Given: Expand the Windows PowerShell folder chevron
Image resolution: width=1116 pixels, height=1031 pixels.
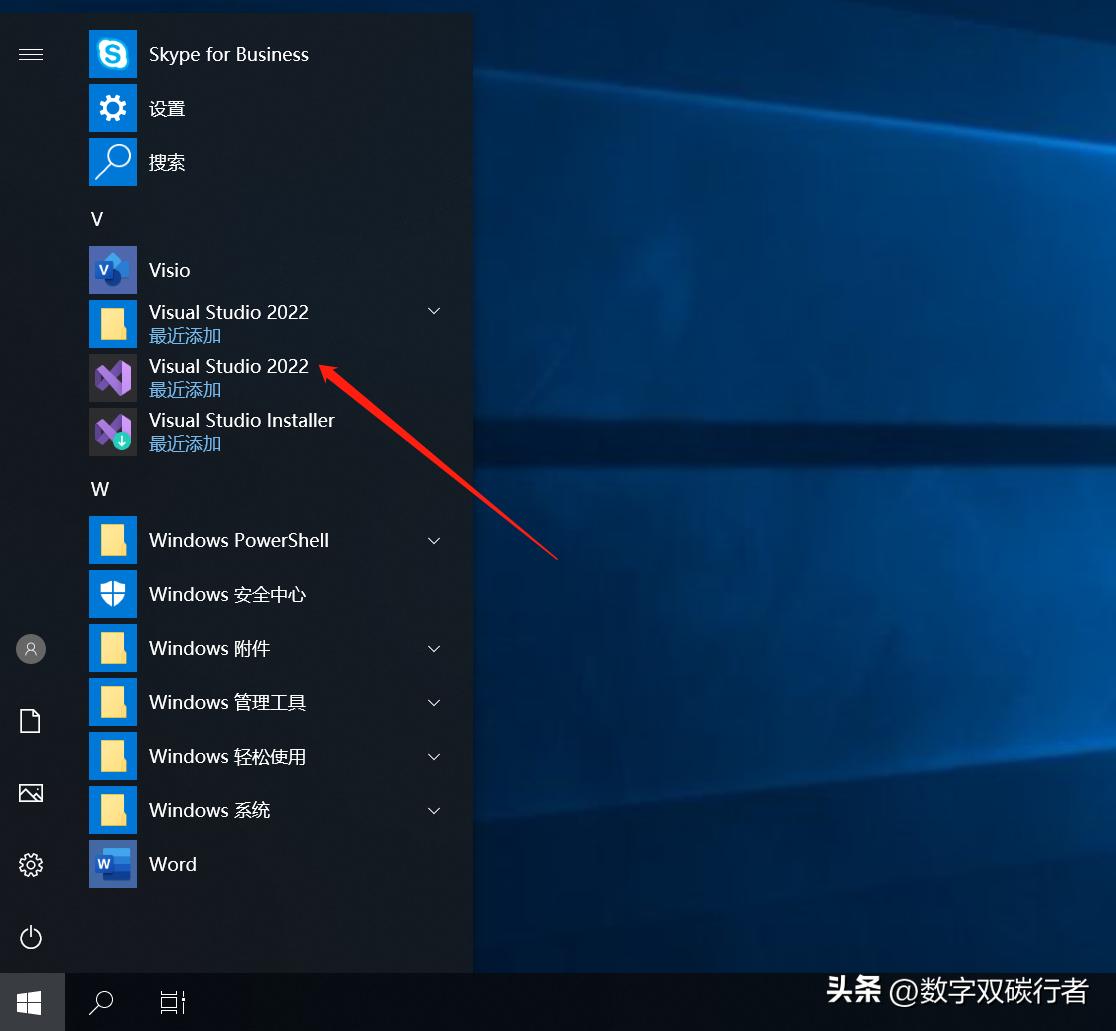Looking at the screenshot, I should [434, 540].
